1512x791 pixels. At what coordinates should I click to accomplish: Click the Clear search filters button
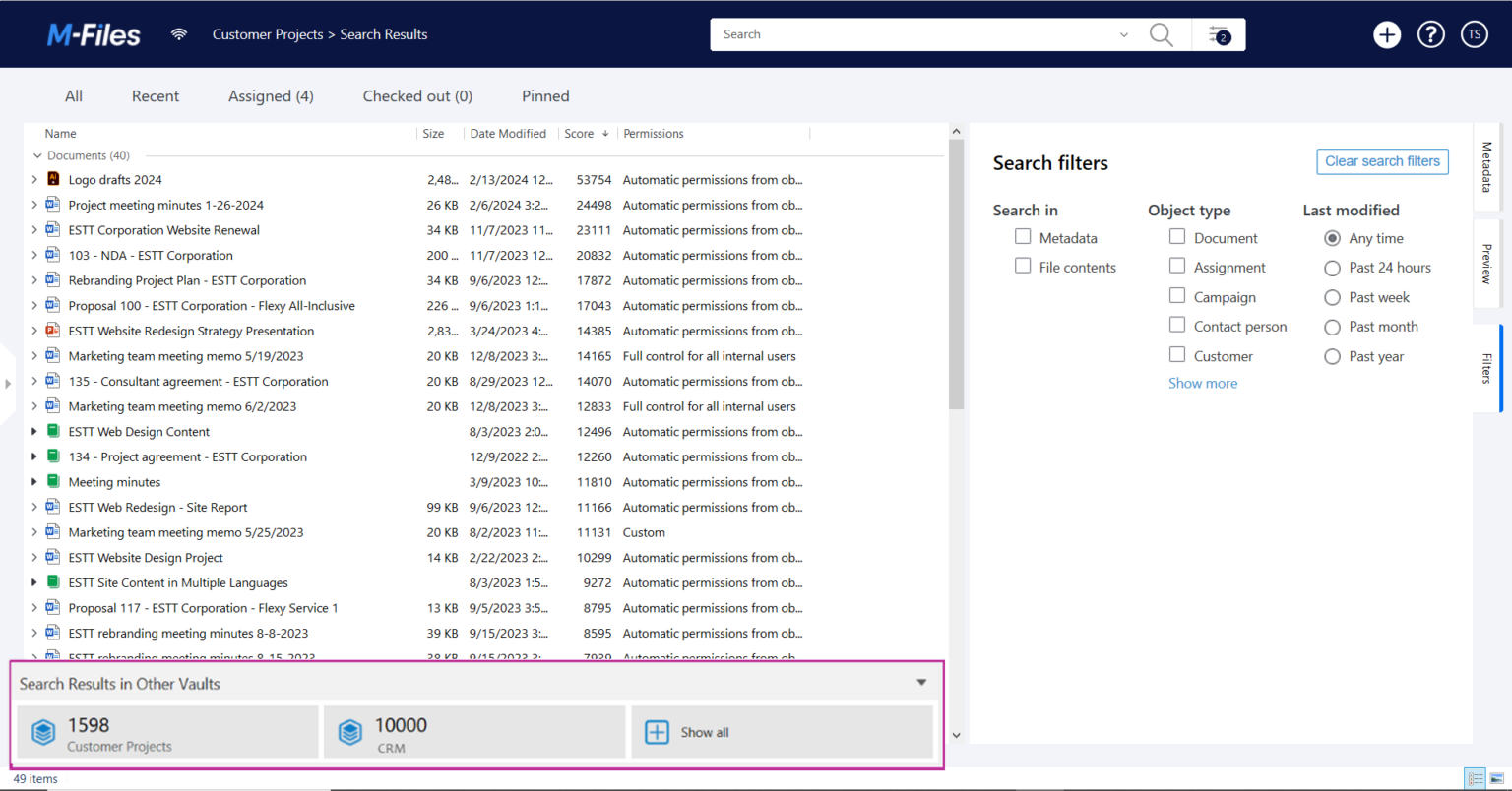click(1382, 160)
